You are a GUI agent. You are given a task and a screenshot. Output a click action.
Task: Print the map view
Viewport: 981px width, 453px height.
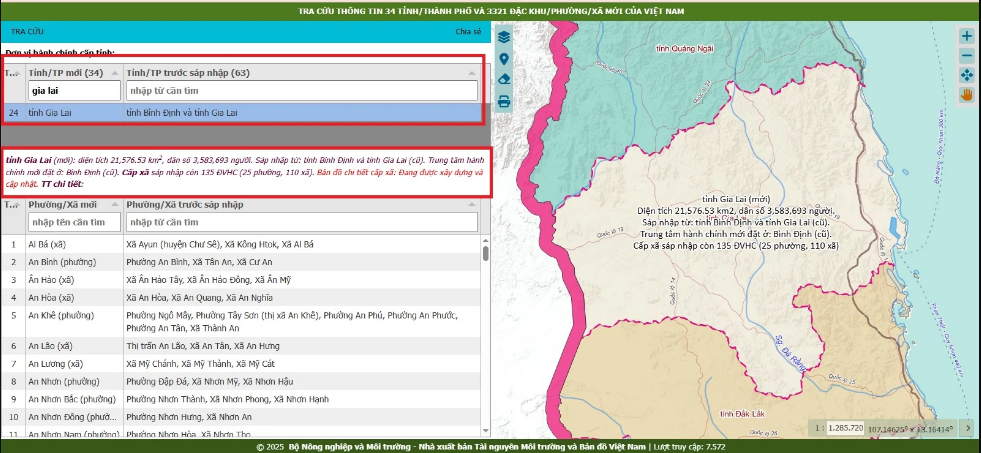(504, 101)
